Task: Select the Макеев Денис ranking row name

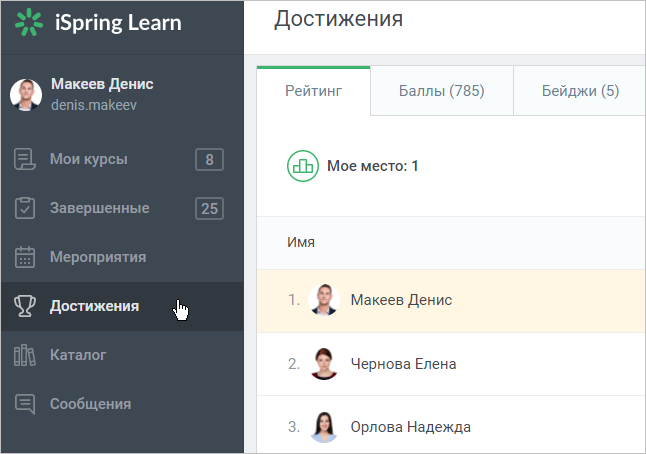Action: click(401, 300)
